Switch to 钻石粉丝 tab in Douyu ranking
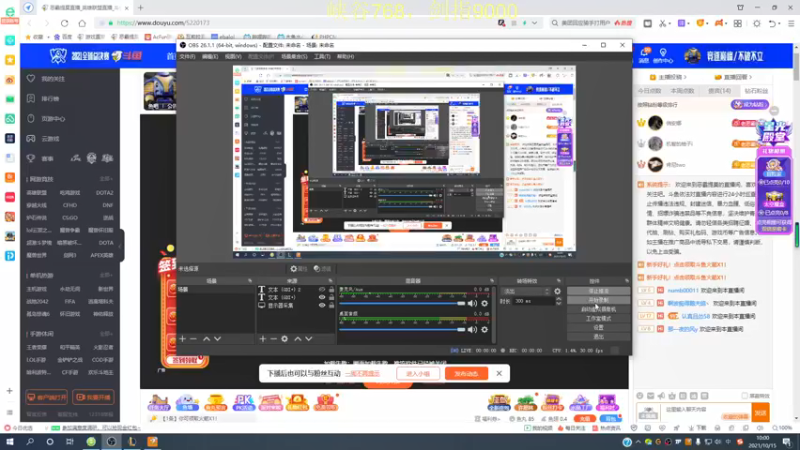 tap(756, 91)
